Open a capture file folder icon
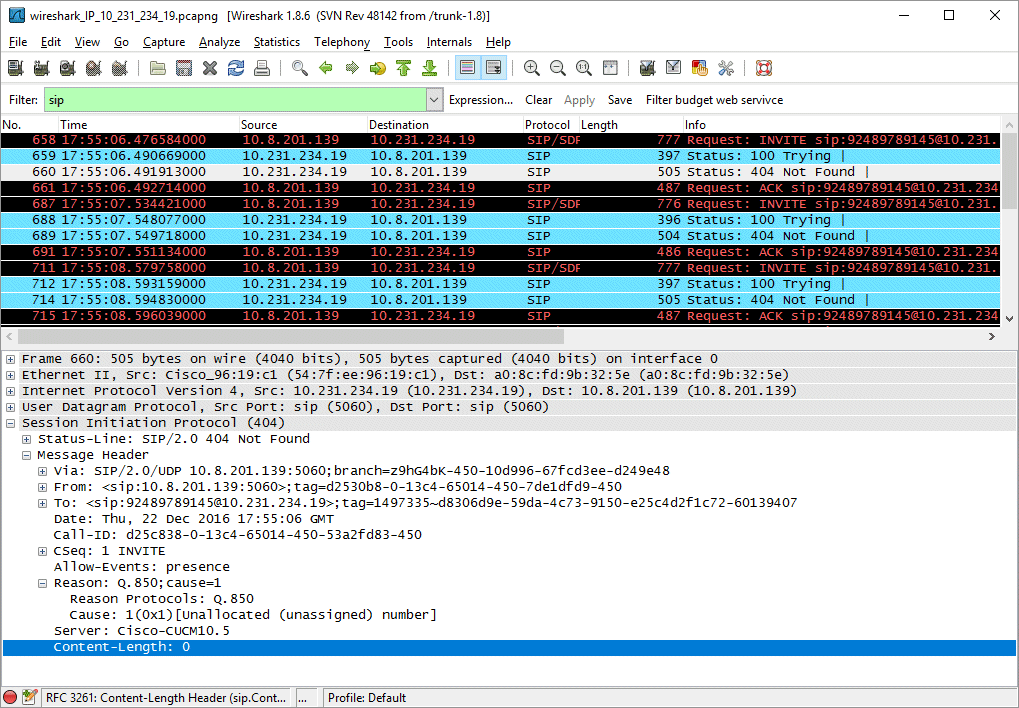The width and height of the screenshot is (1019, 708). pyautogui.click(x=157, y=68)
